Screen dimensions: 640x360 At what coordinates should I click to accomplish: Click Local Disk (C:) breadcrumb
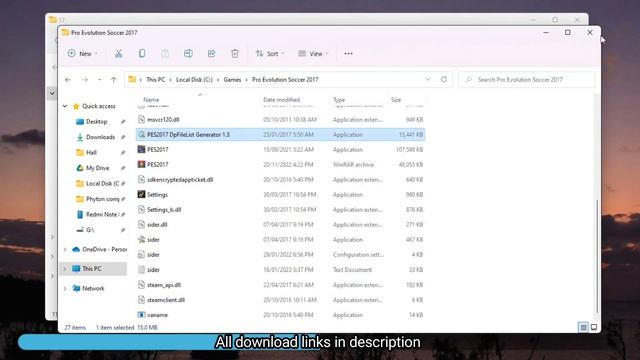tap(194, 80)
